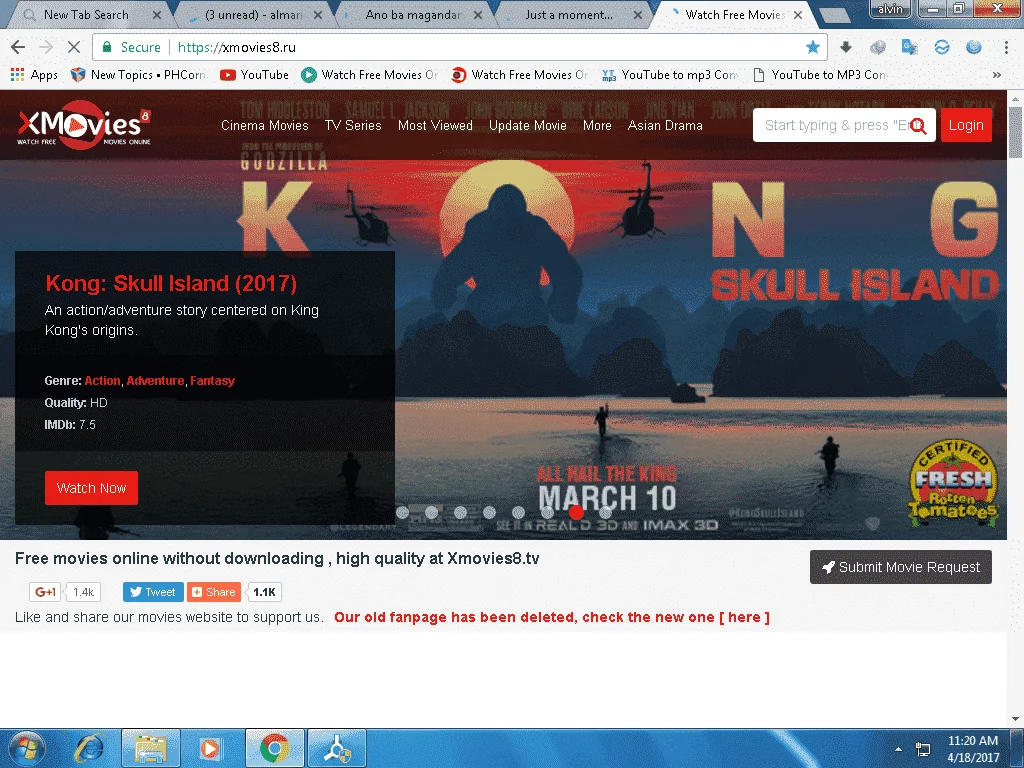Open the Asian Drama menu

(665, 125)
